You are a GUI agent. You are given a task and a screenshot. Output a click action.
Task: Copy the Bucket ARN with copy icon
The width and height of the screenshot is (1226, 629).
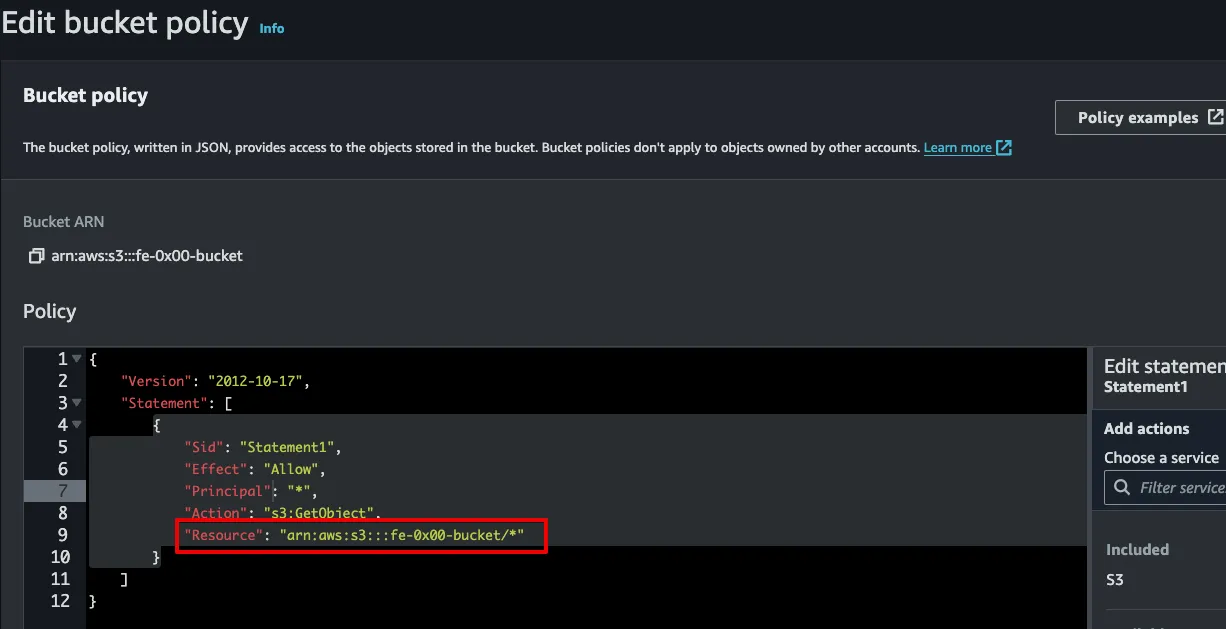click(x=36, y=256)
